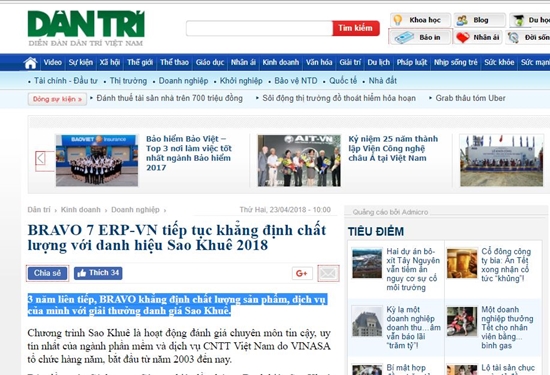
Task: Open thưởng Tết bình gas story thumbnail
Action: (x=462, y=321)
